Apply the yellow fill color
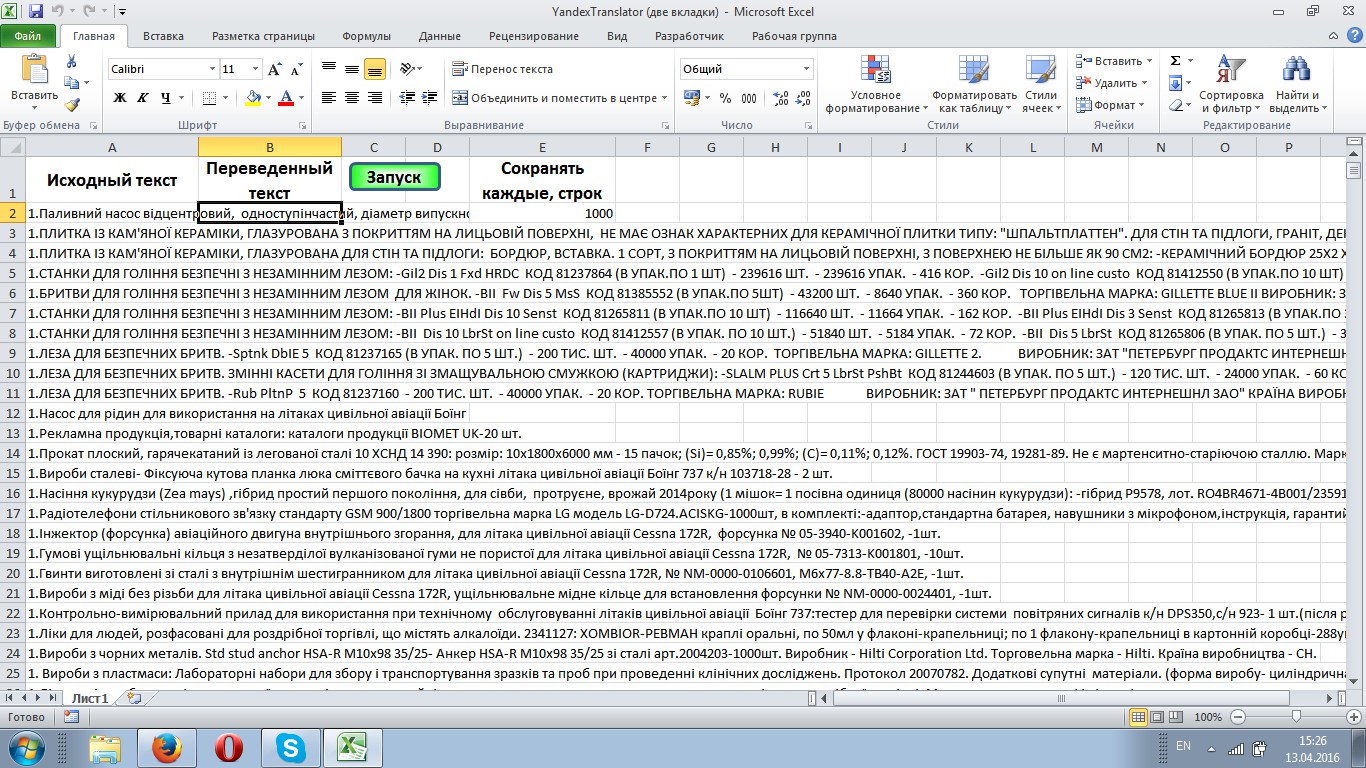Image resolution: width=1366 pixels, height=768 pixels. coord(252,98)
